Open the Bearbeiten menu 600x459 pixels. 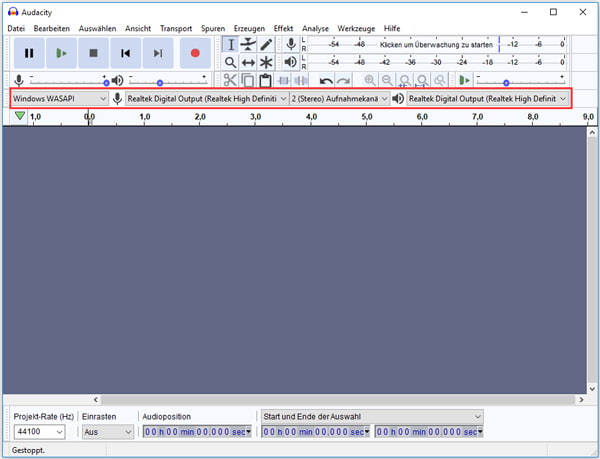pyautogui.click(x=52, y=28)
